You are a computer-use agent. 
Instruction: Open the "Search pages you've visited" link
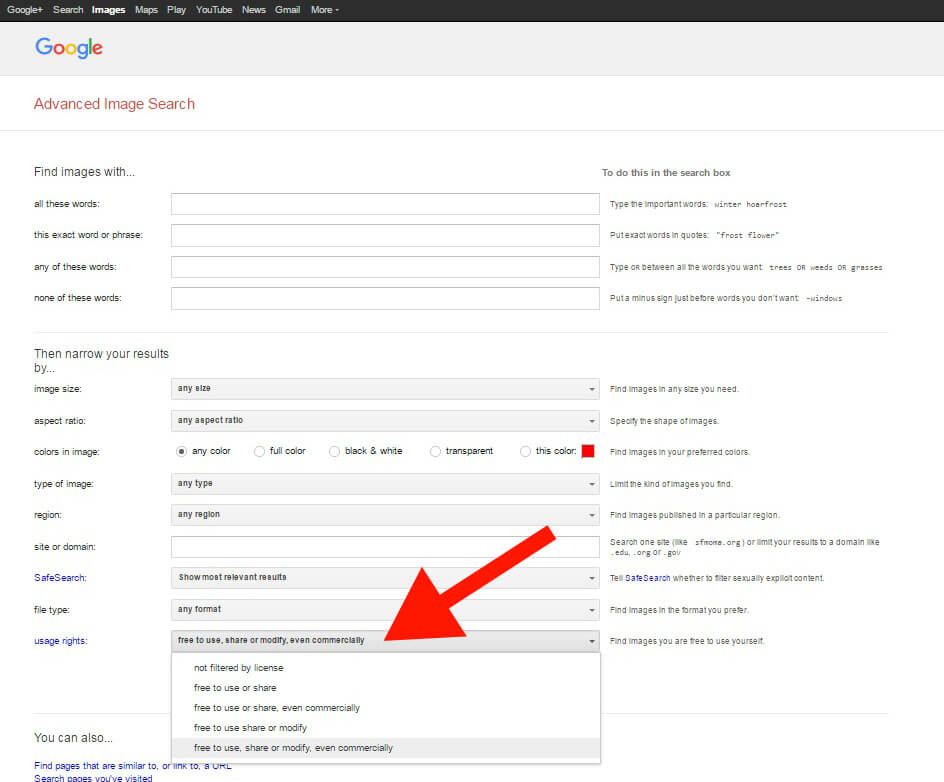(93, 778)
